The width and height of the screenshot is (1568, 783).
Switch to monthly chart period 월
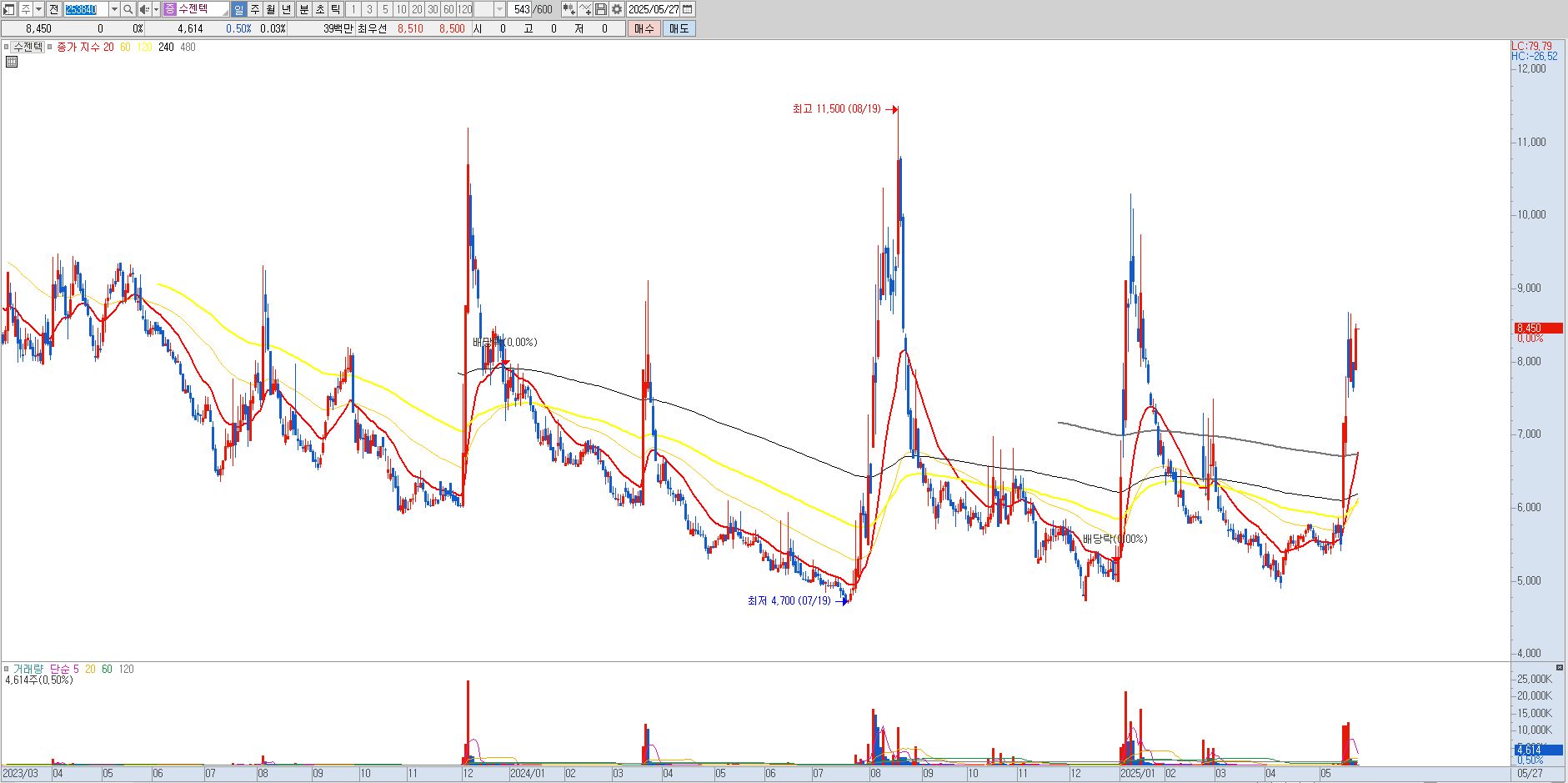[x=271, y=9]
